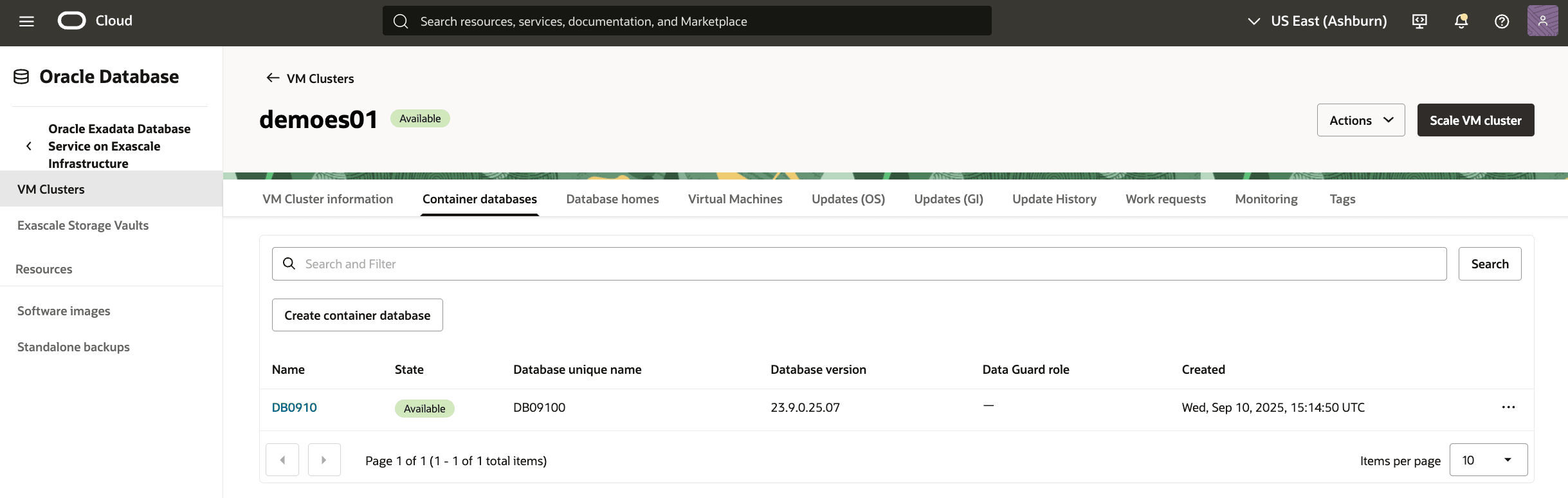Click the Oracle Database sidebar heading

pos(109,77)
